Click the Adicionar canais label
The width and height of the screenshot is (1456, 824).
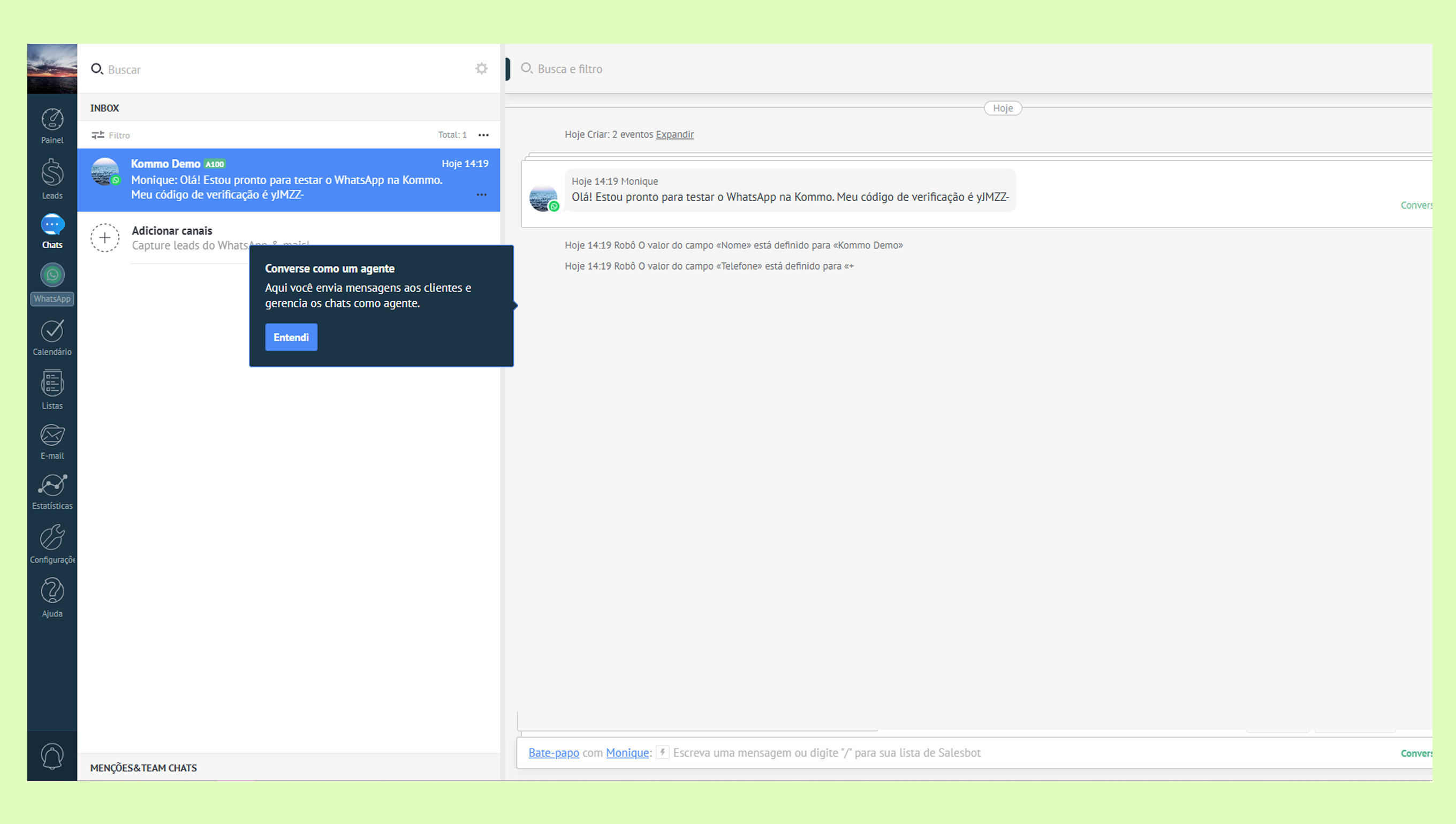[172, 231]
